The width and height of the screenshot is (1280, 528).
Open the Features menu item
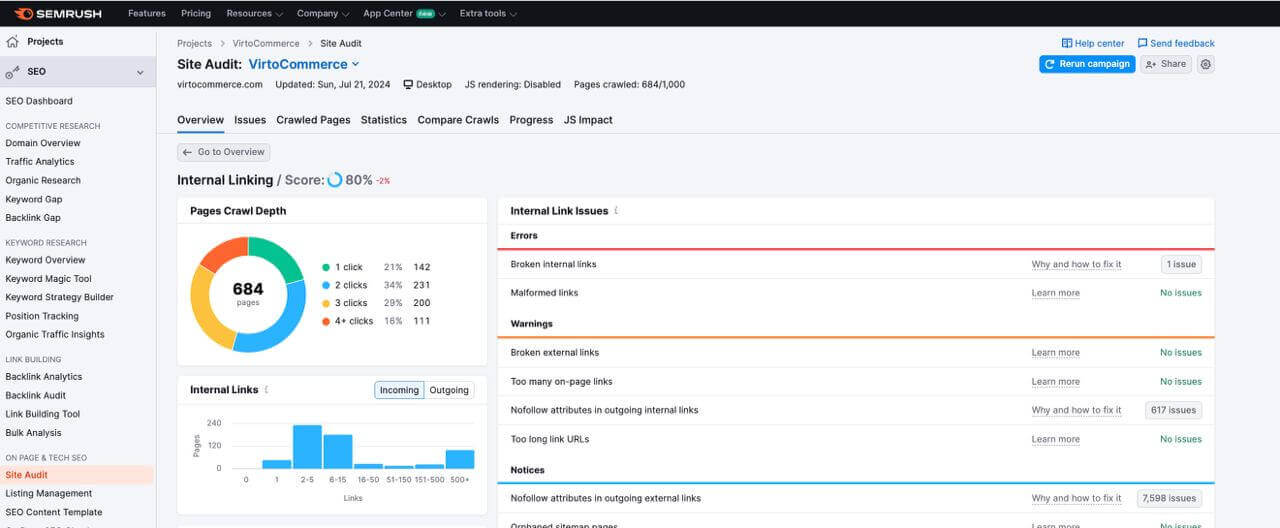147,13
